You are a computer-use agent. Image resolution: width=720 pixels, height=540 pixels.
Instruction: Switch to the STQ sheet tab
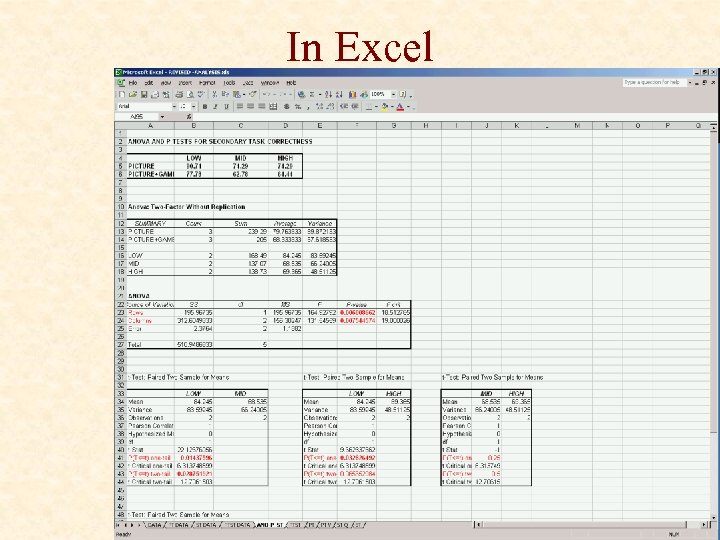point(342,524)
